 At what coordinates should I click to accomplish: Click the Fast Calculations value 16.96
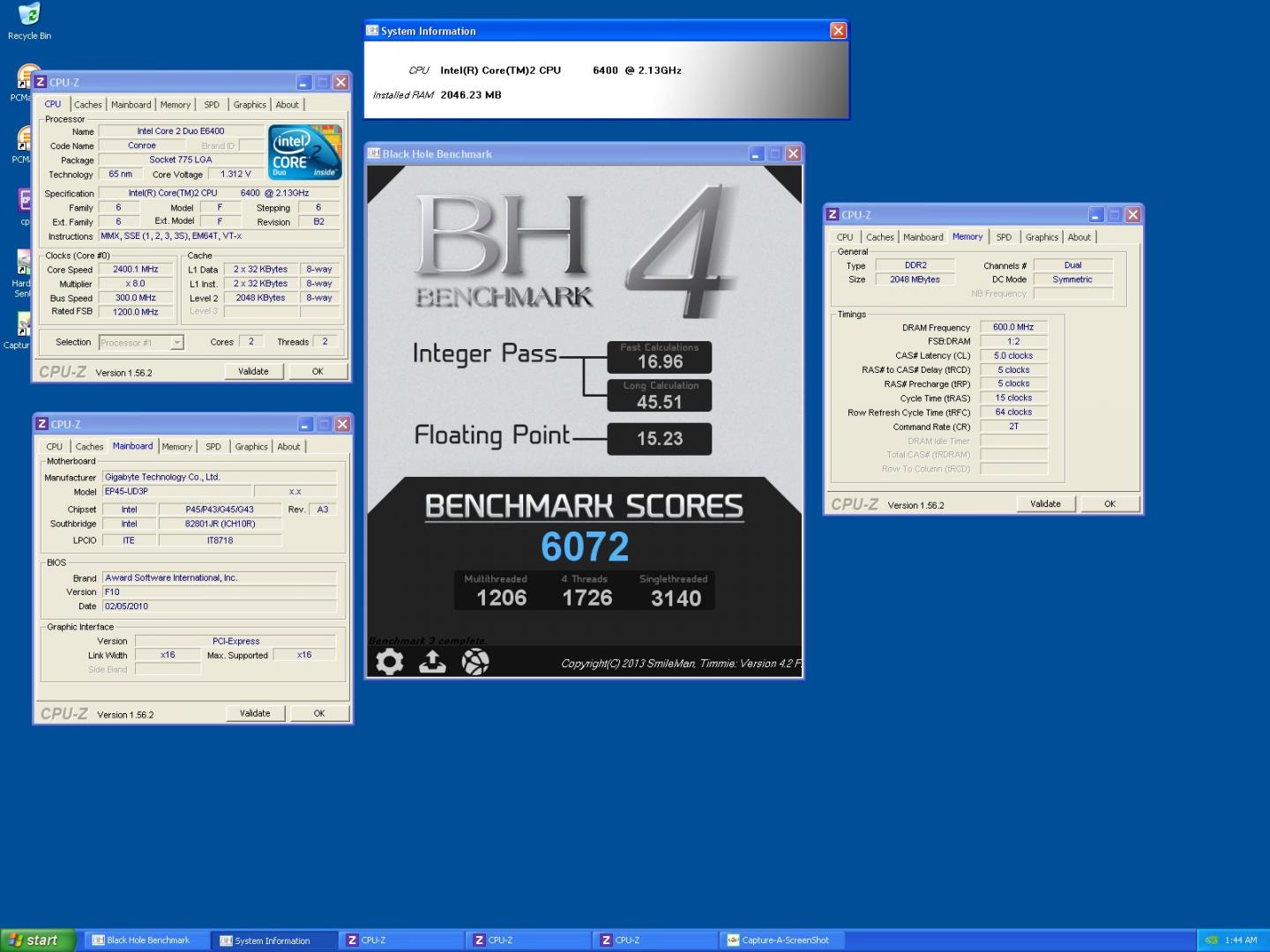(660, 361)
